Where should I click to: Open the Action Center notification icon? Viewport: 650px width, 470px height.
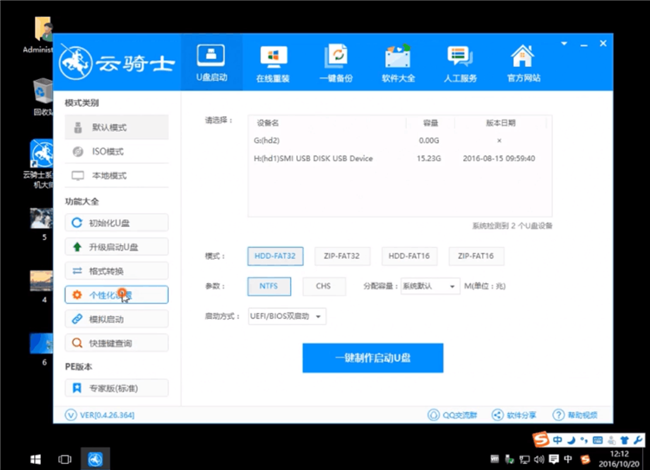553,459
